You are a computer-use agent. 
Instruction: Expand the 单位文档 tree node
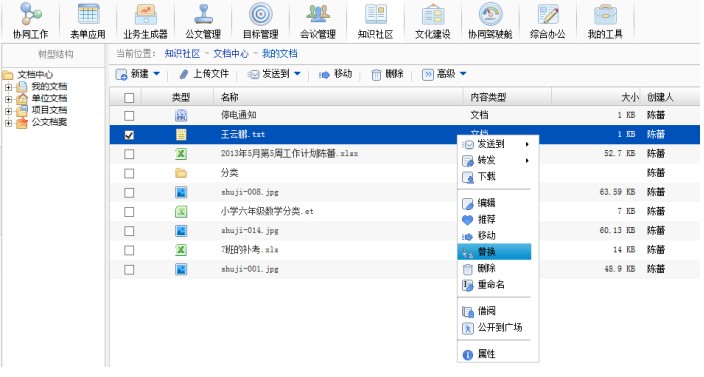[8, 99]
